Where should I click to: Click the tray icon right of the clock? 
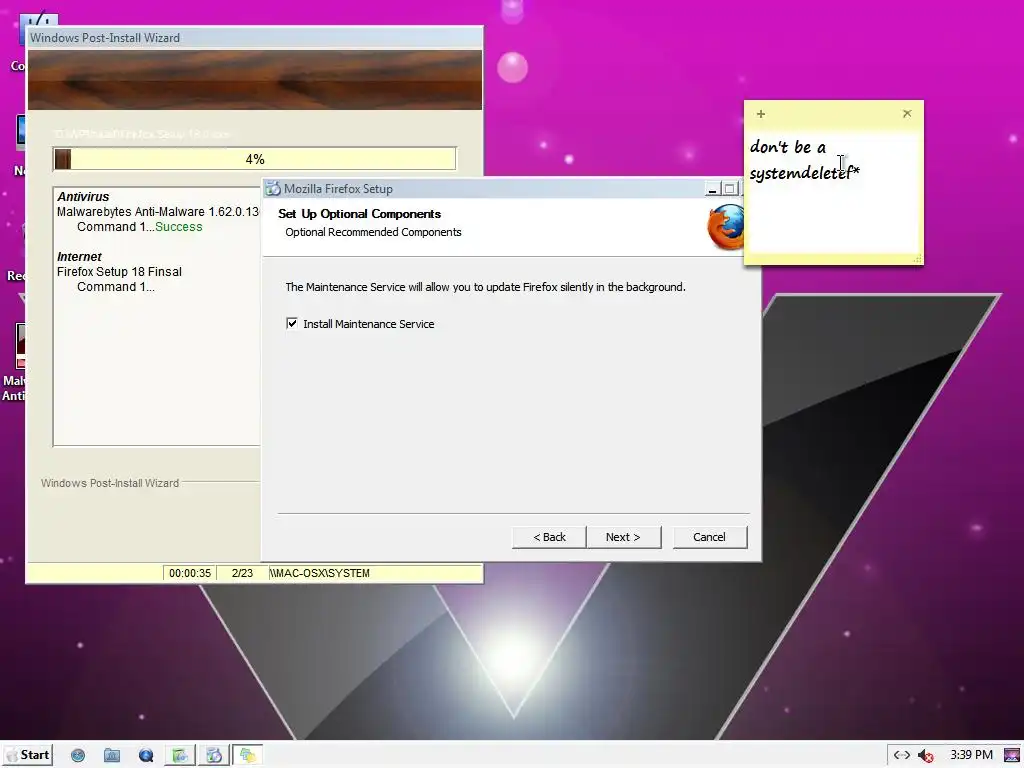pos(1012,756)
